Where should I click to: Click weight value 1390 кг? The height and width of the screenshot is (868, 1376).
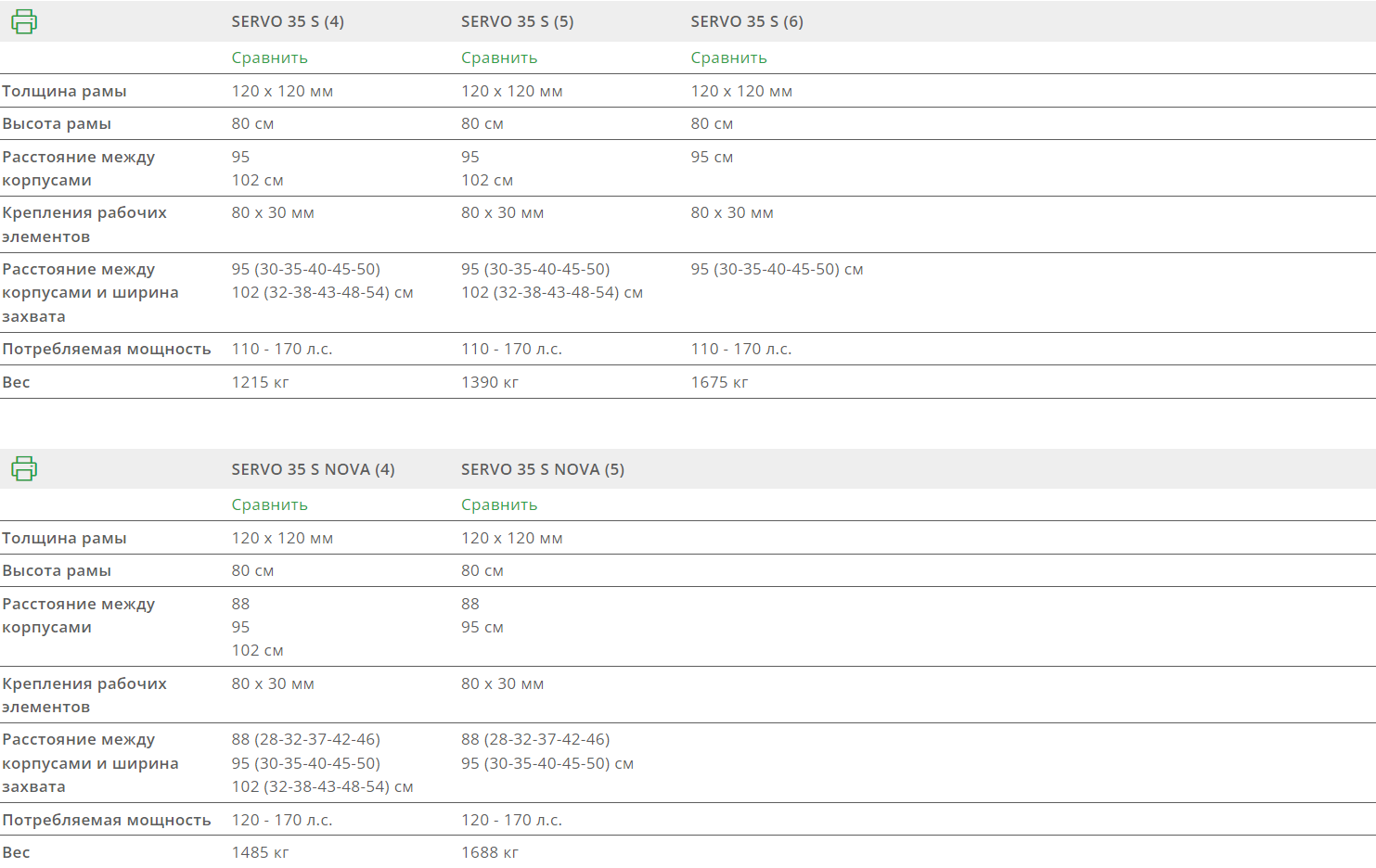(490, 382)
